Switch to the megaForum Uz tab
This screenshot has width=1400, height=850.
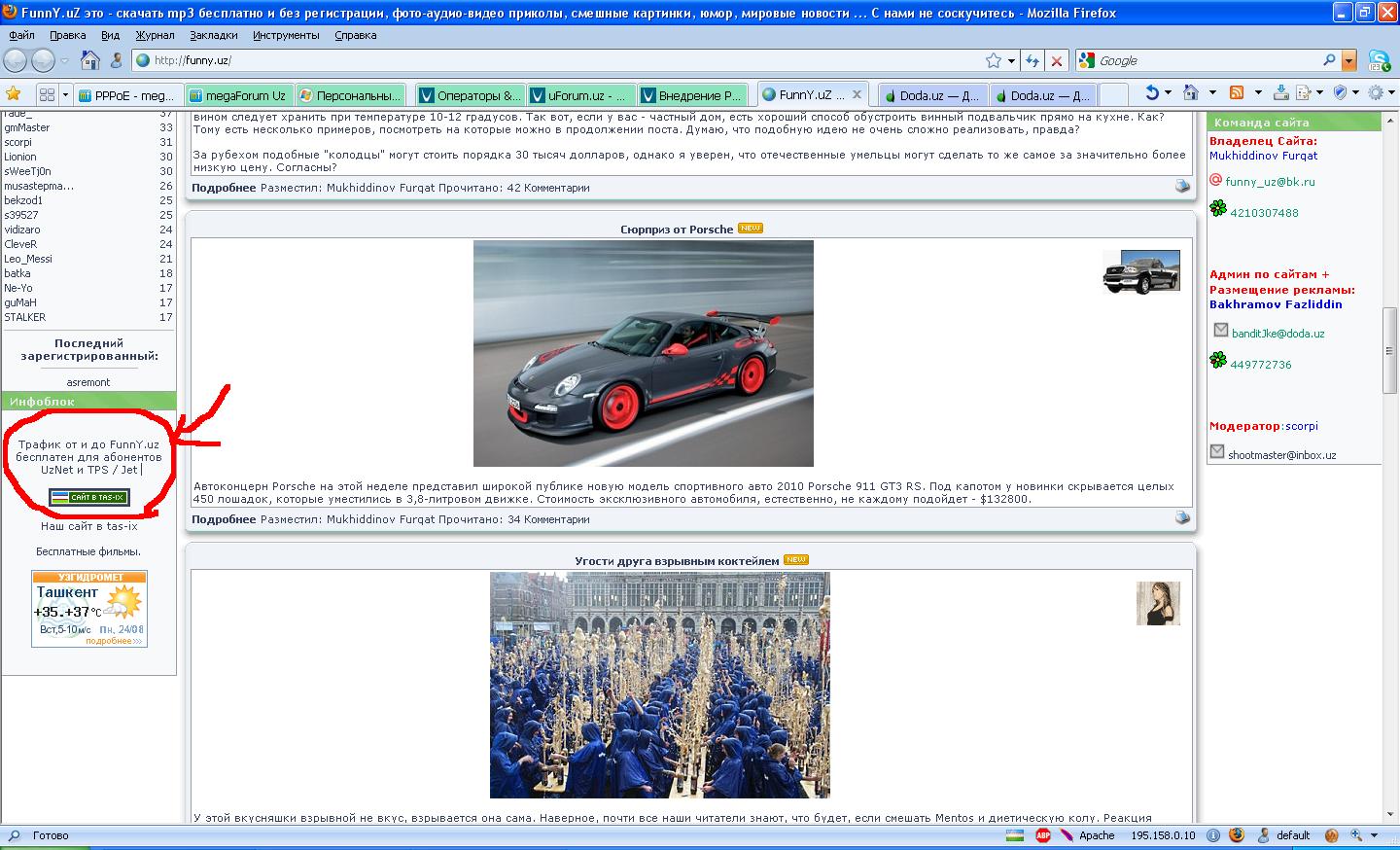[x=237, y=95]
